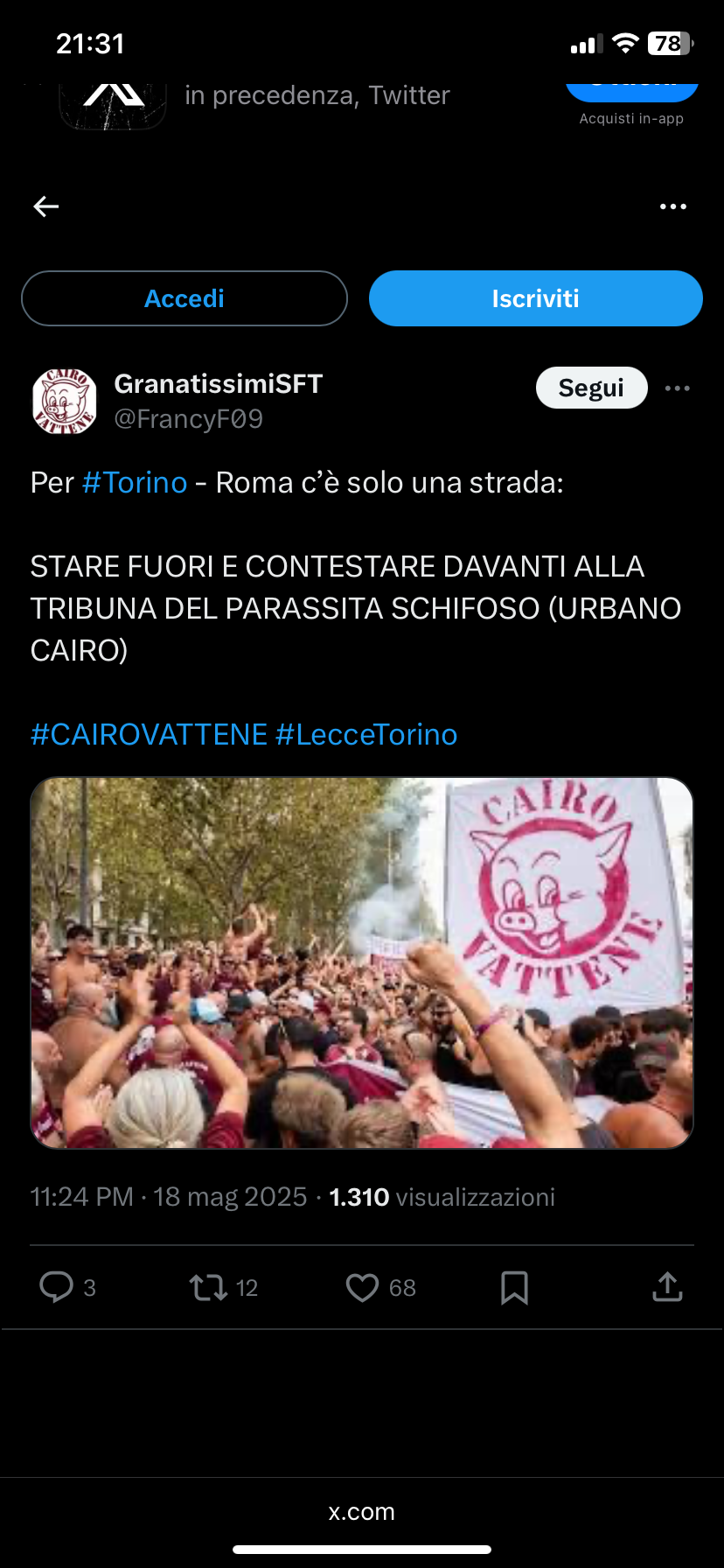Click the Accedi button
724x1568 pixels.
click(184, 298)
